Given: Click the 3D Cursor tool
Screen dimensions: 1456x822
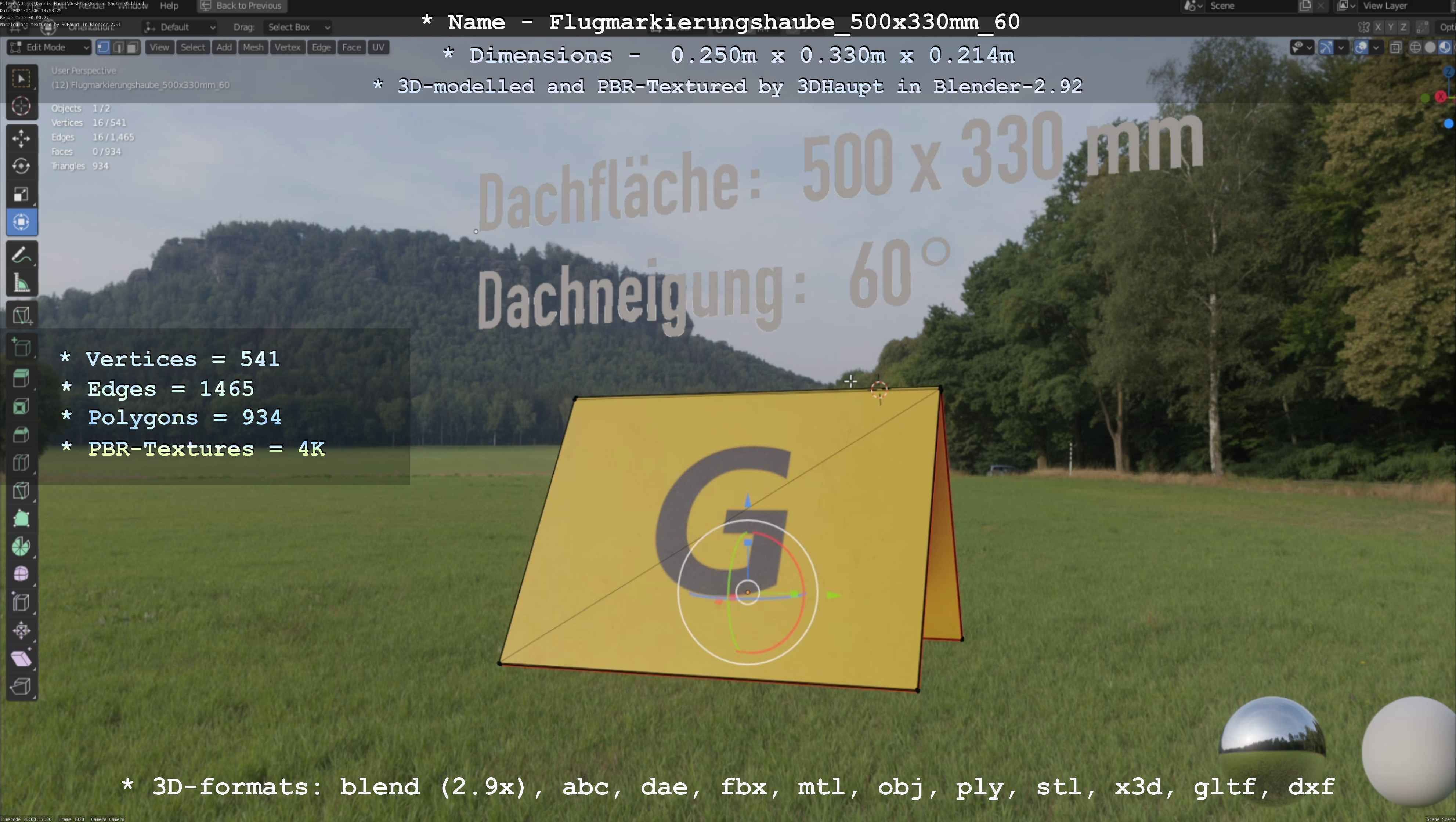Looking at the screenshot, I should [x=21, y=106].
